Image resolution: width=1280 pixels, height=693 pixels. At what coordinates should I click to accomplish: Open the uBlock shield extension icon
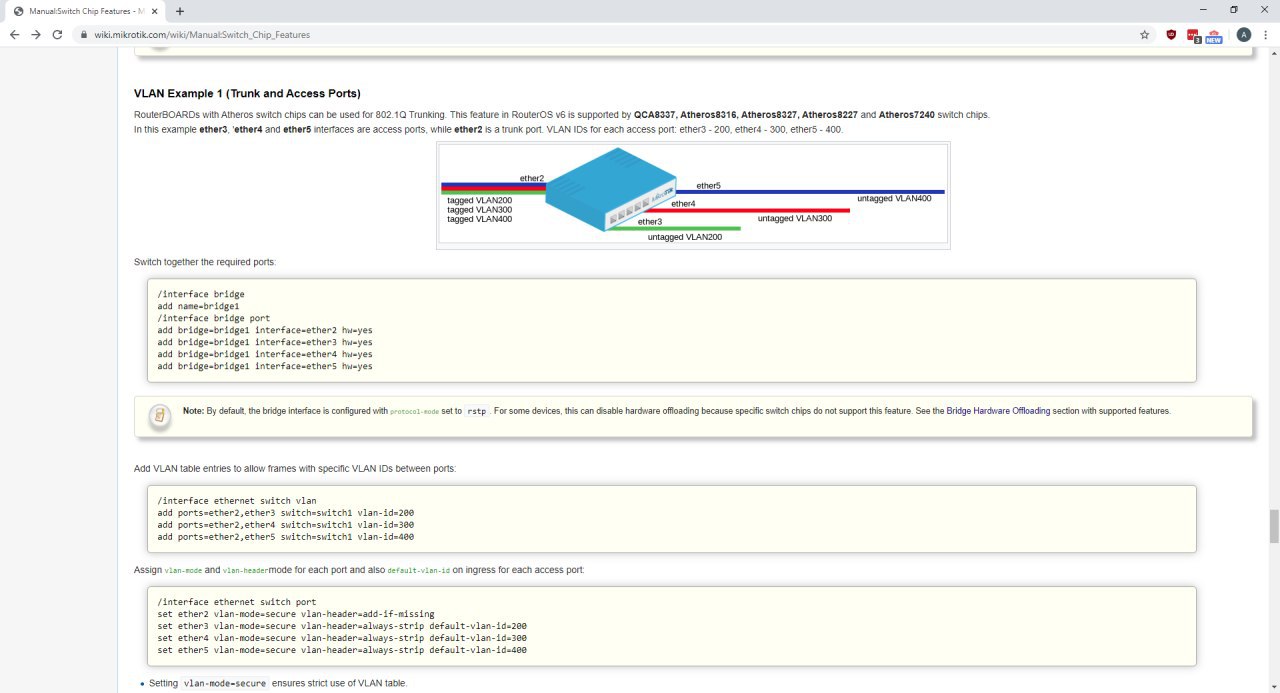pos(1171,34)
